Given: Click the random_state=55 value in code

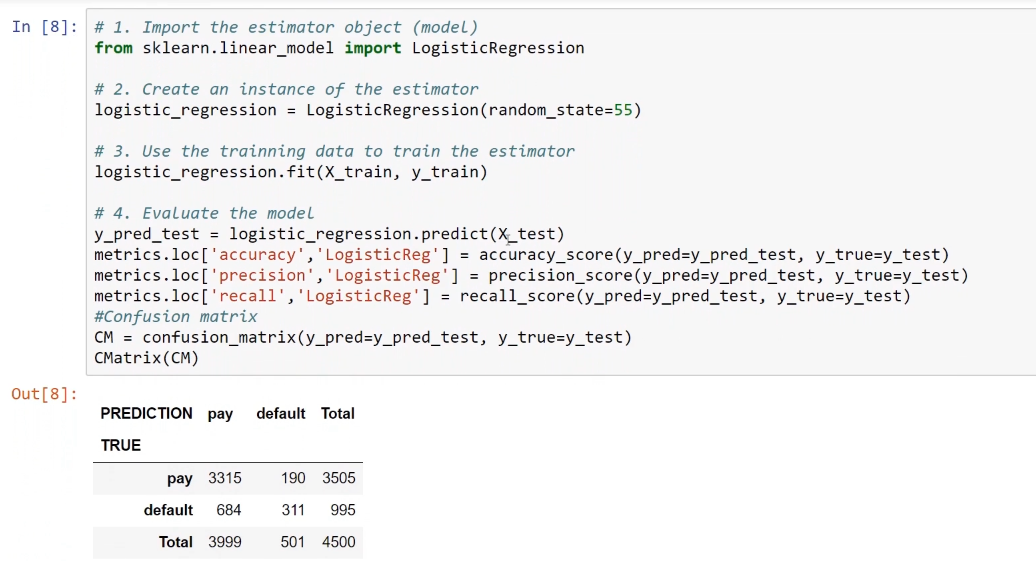Looking at the screenshot, I should [x=560, y=110].
